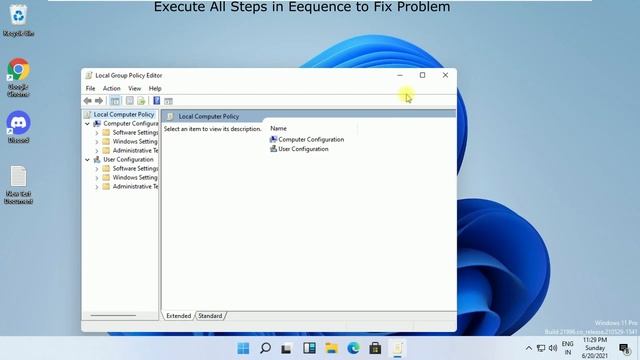
Task: Collapse the Computer Configuration tree node
Action: point(87,123)
